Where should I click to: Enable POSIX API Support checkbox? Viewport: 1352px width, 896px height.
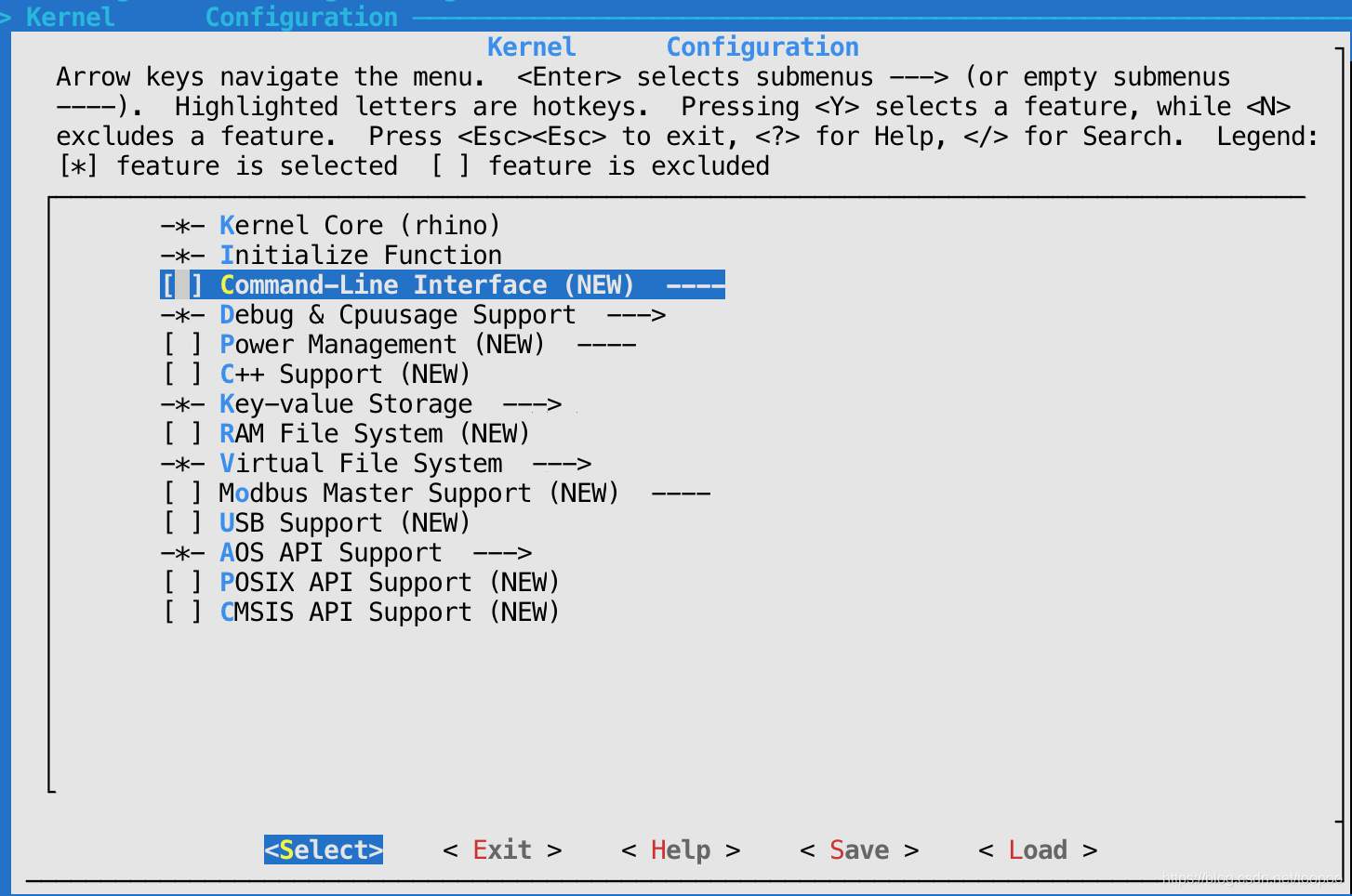pos(182,583)
